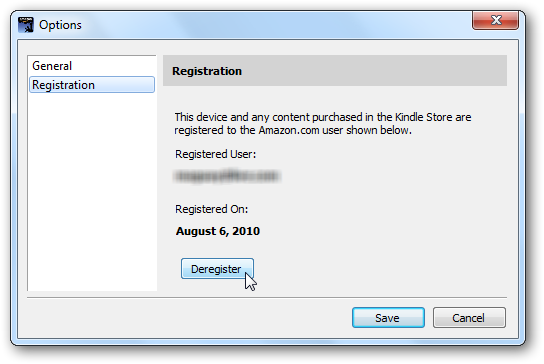Click the Kindle app icon in title bar
This screenshot has height=364, width=544.
(x=26, y=25)
